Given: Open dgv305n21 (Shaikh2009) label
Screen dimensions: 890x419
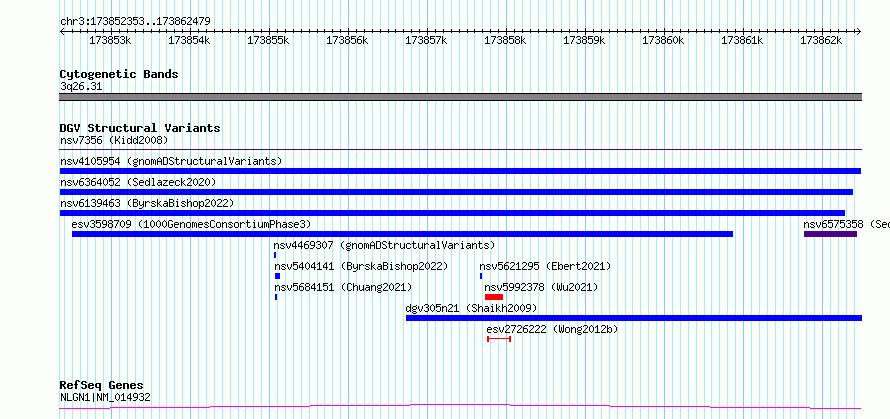Looking at the screenshot, I should (x=471, y=308).
